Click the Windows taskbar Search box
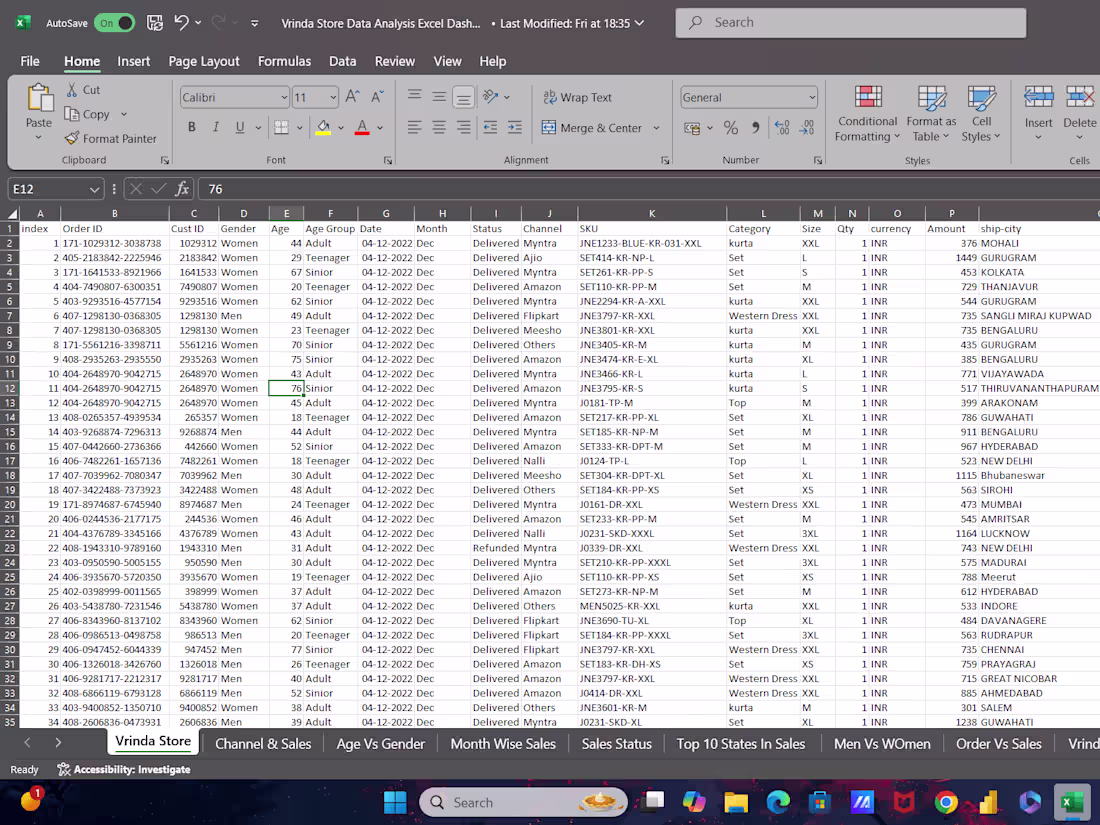 pyautogui.click(x=520, y=802)
